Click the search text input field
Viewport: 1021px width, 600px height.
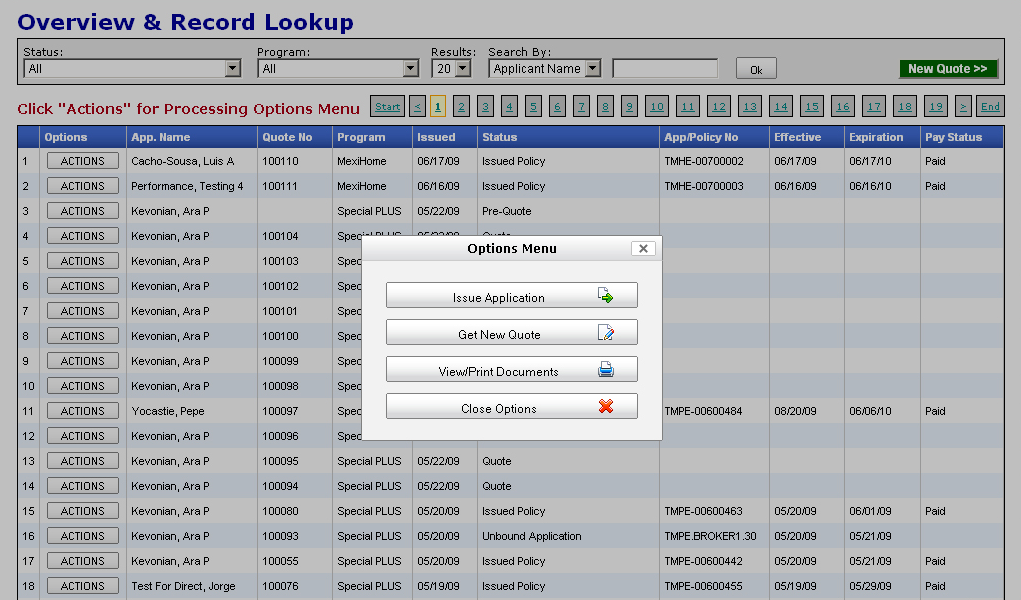(x=665, y=68)
